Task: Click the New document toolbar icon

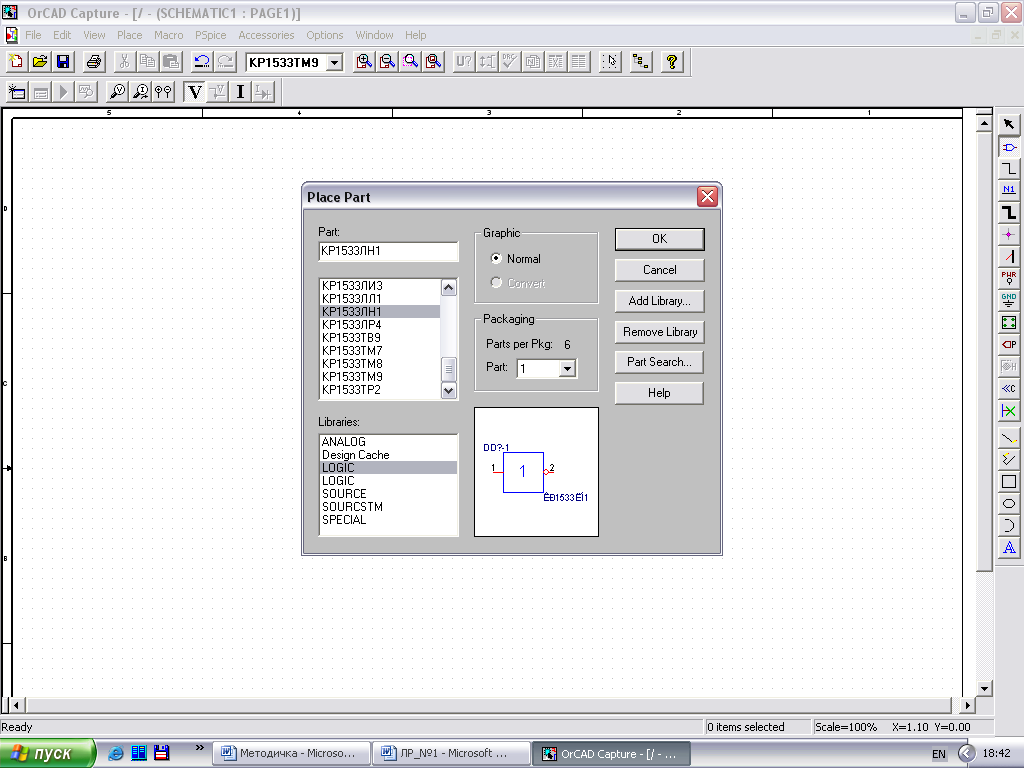Action: click(16, 62)
